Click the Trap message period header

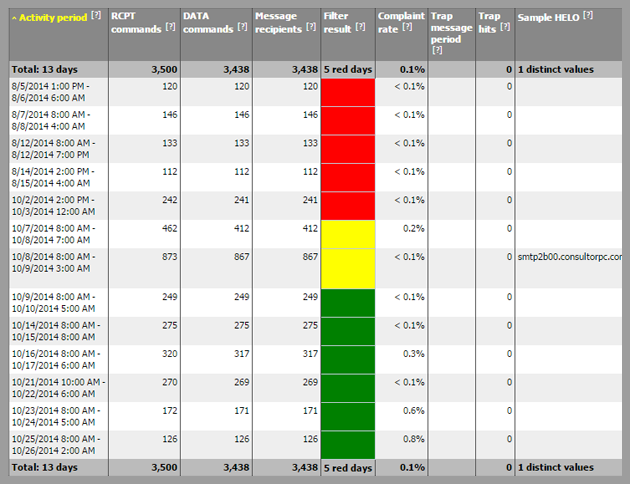click(x=451, y=28)
